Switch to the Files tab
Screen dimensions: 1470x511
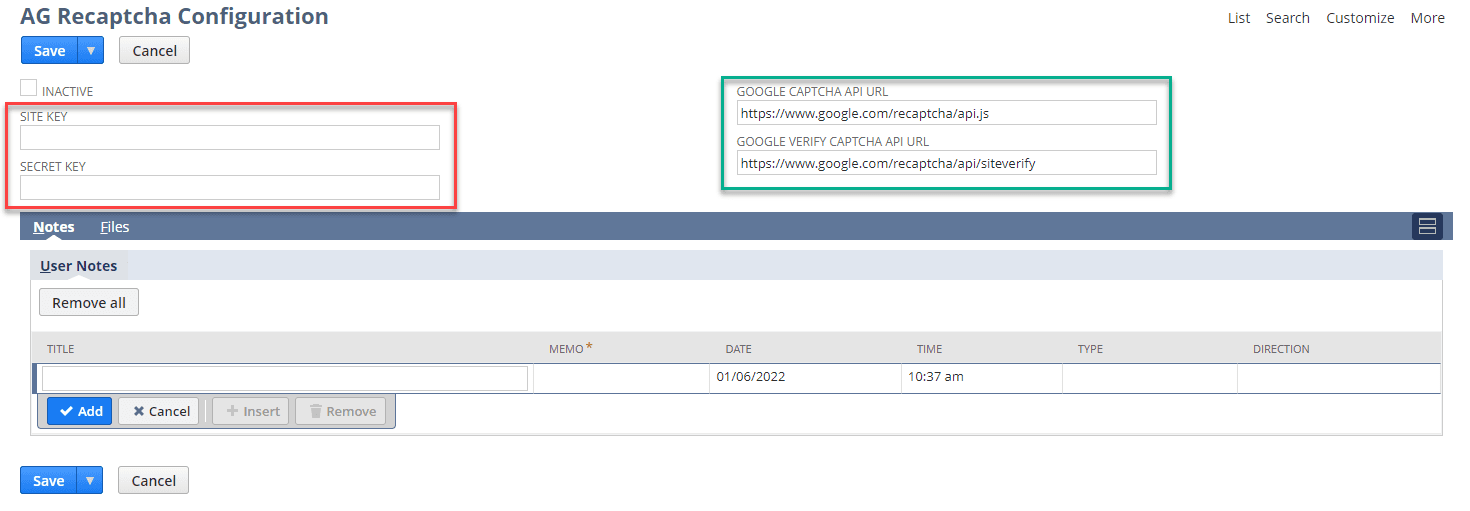click(x=115, y=227)
